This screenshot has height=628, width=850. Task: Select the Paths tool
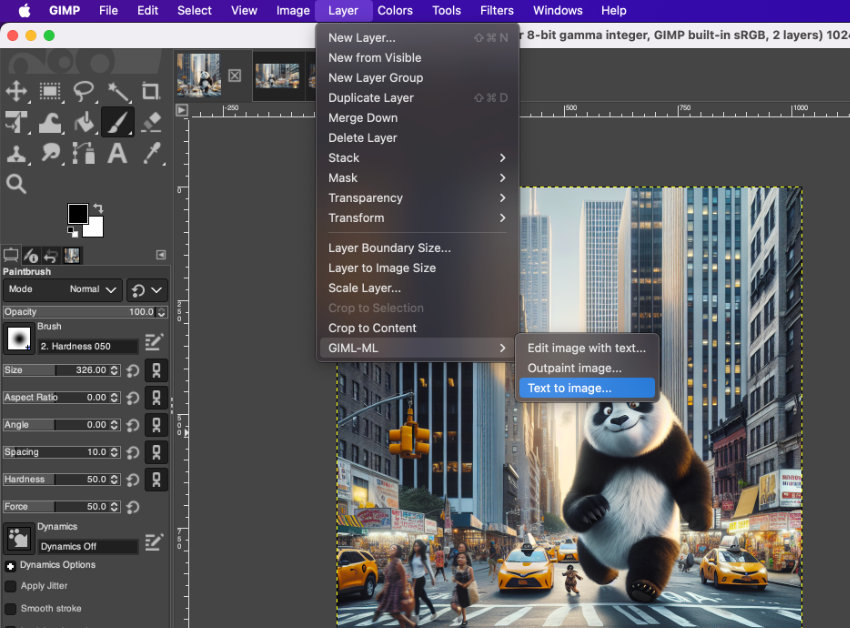click(x=83, y=153)
